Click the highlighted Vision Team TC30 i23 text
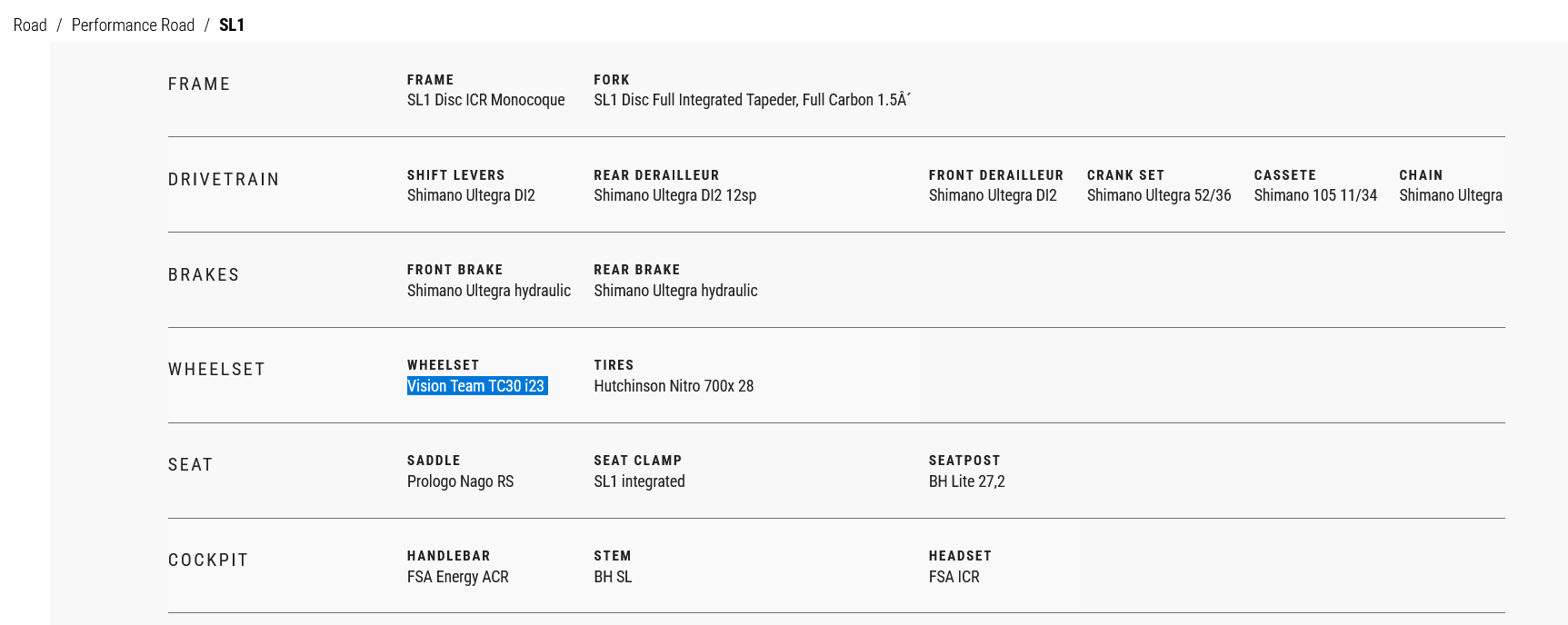Viewport: 1568px width, 625px height. point(476,386)
